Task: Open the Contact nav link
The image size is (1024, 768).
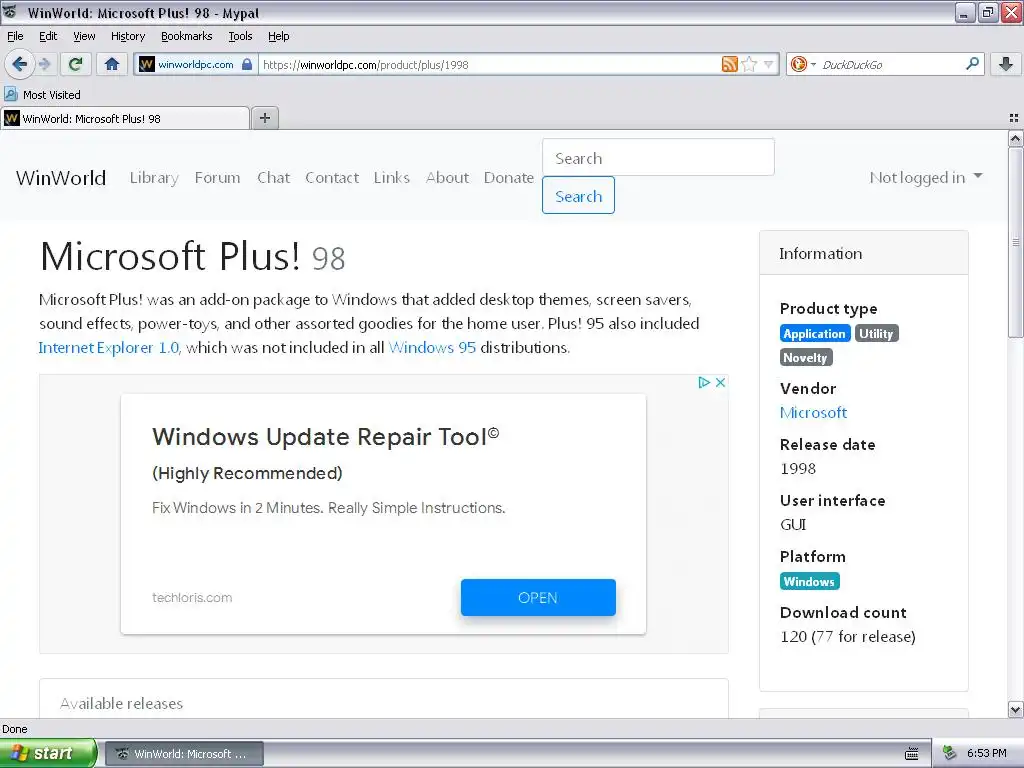Action: click(332, 178)
